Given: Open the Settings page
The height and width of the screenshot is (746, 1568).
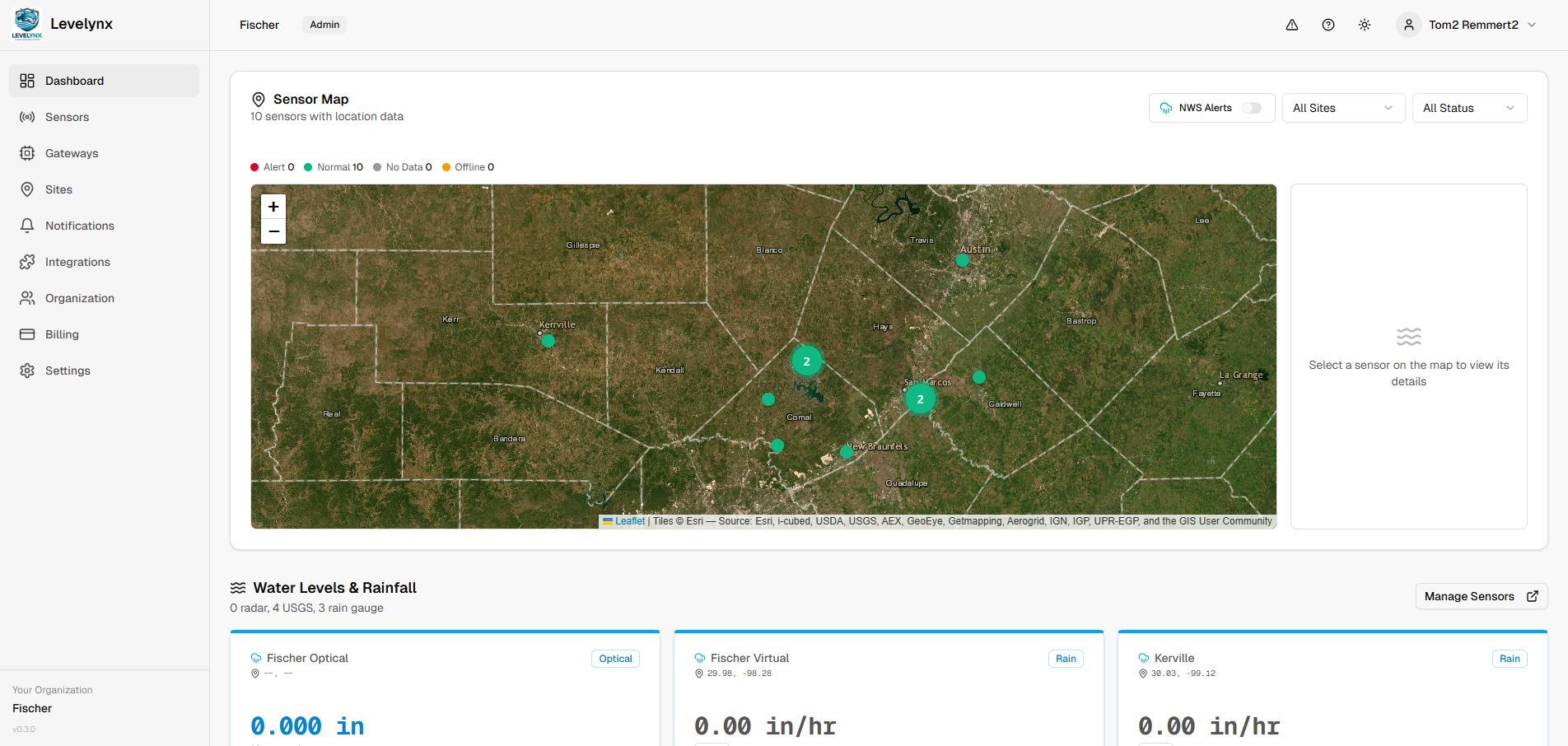Looking at the screenshot, I should click(104, 371).
